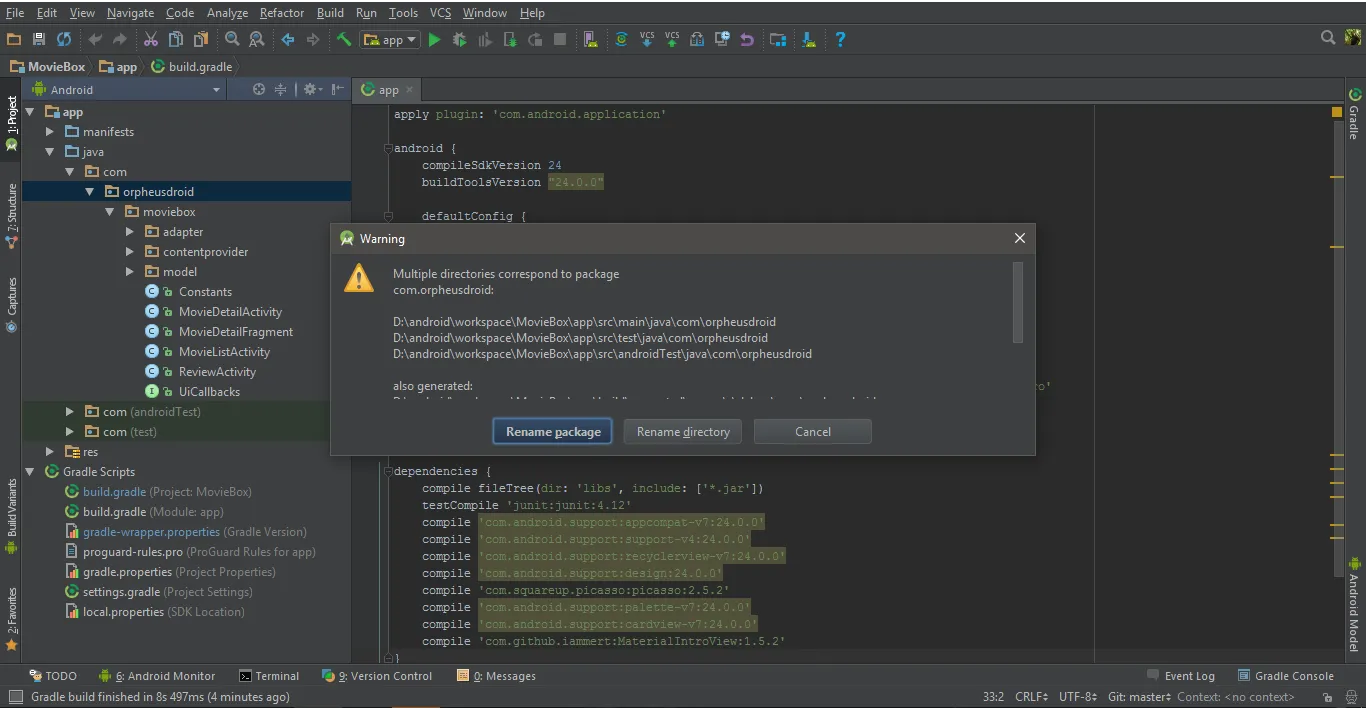This screenshot has width=1366, height=708.
Task: Click the Scroll from Source target icon
Action: pos(259,89)
